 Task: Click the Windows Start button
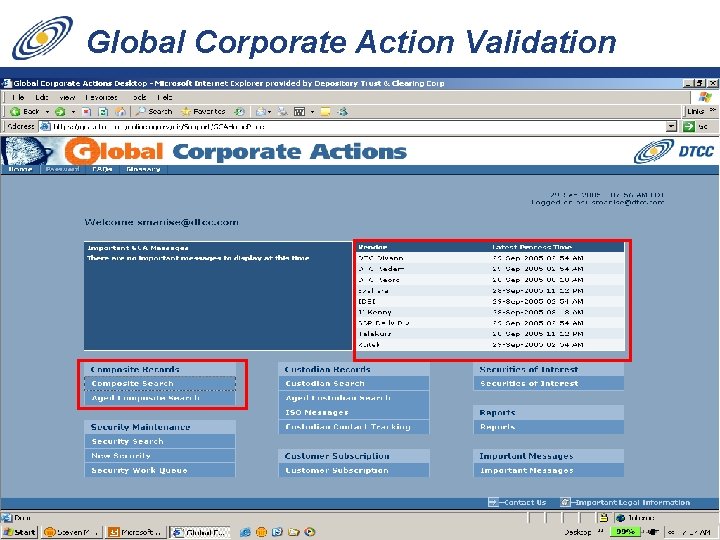click(19, 532)
